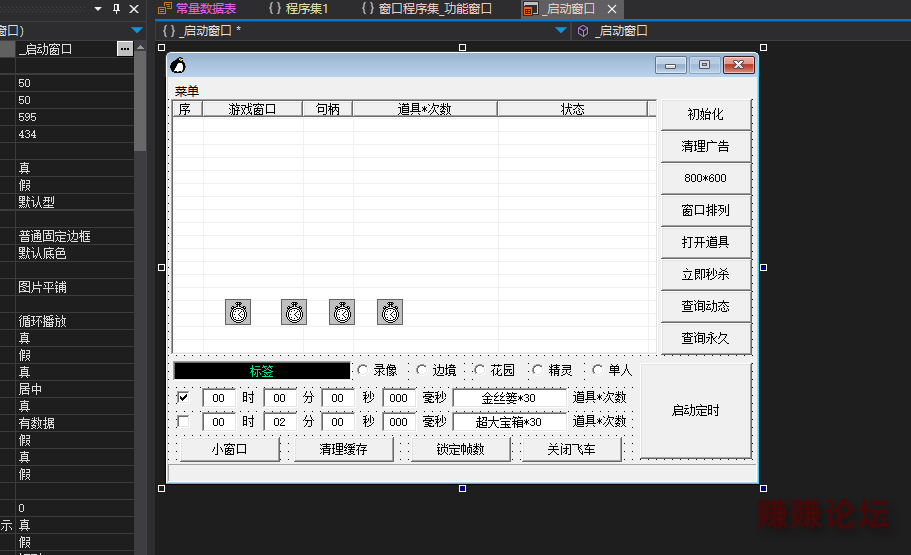Click the penguin icon in form title bar

[178, 66]
